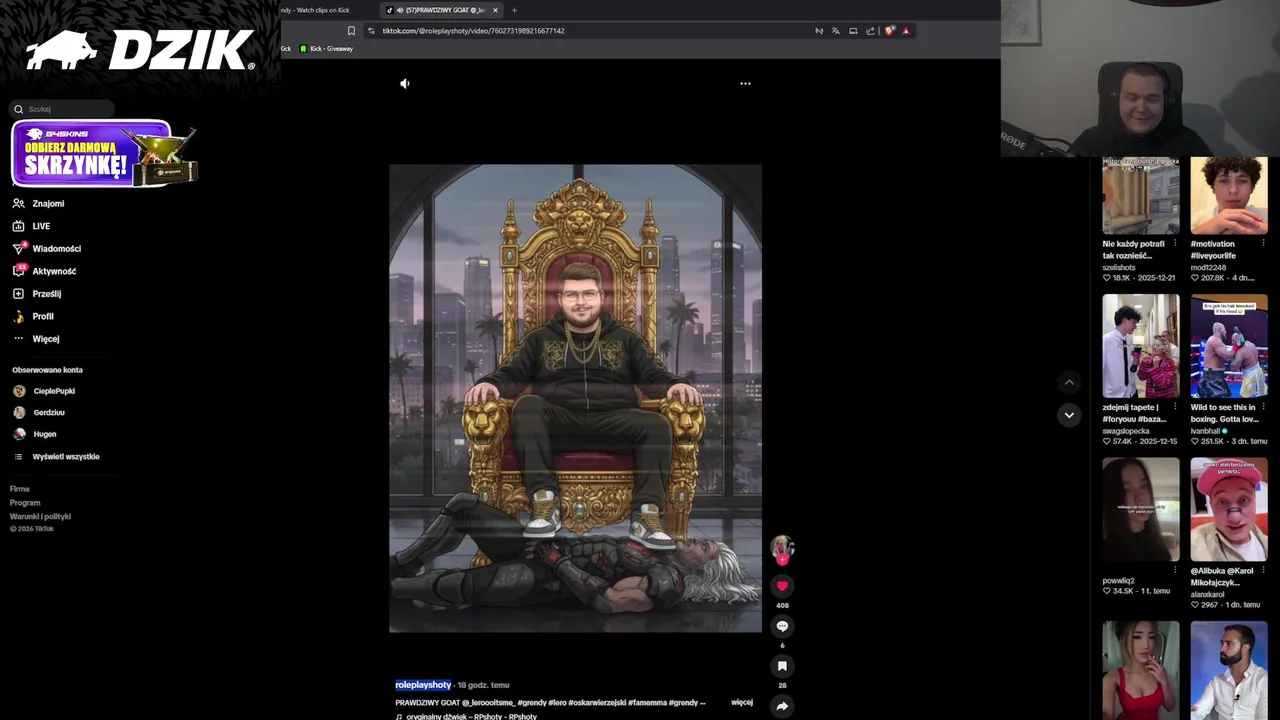Open Profil page in sidebar
Viewport: 1280px width, 720px height.
pyautogui.click(x=33, y=317)
